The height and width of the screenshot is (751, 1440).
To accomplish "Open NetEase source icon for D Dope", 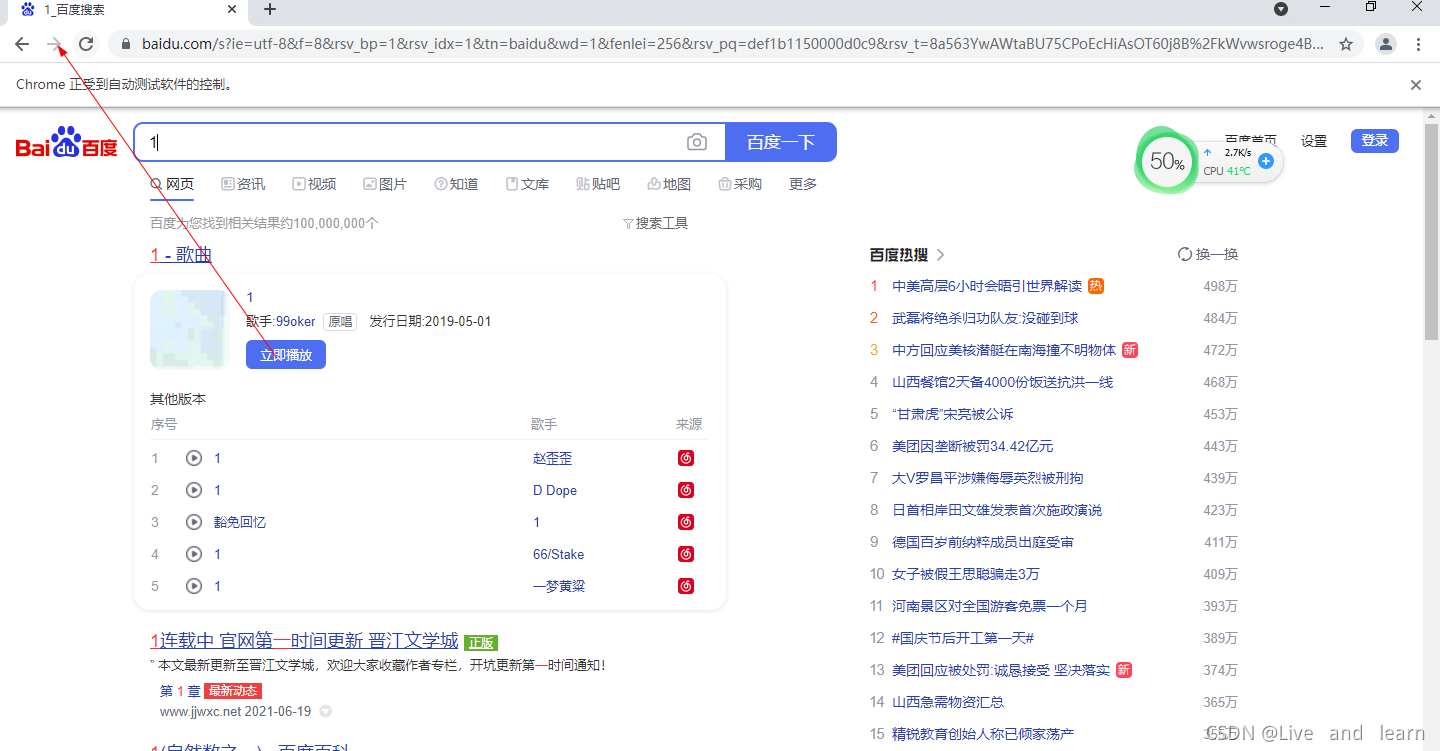I will click(x=686, y=490).
